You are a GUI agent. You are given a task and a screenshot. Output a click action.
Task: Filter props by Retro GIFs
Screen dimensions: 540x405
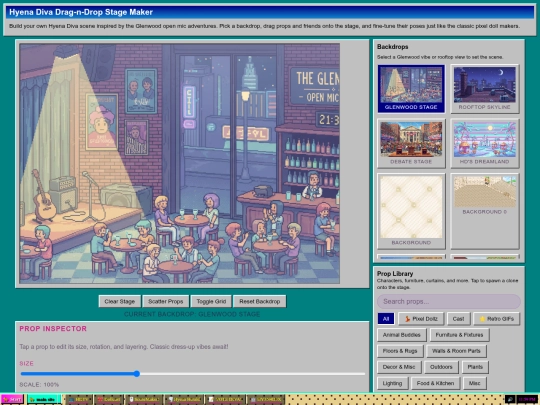tap(497, 319)
